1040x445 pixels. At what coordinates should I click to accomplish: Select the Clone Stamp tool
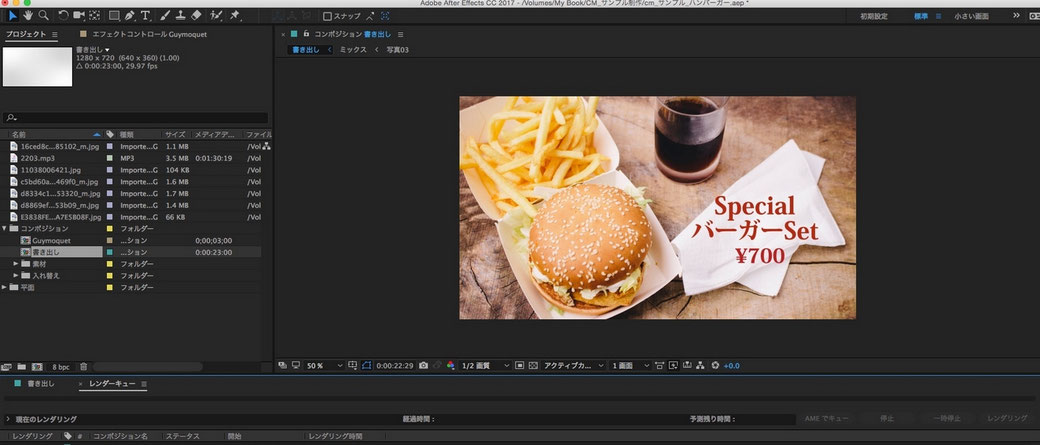click(x=180, y=15)
